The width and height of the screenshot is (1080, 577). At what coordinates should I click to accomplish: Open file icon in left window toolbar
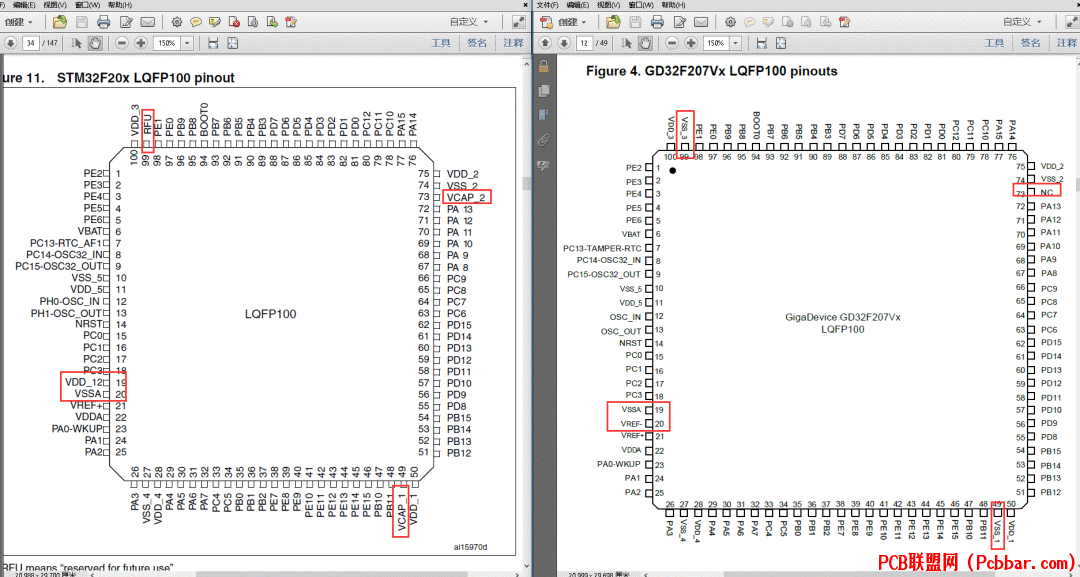(60, 22)
